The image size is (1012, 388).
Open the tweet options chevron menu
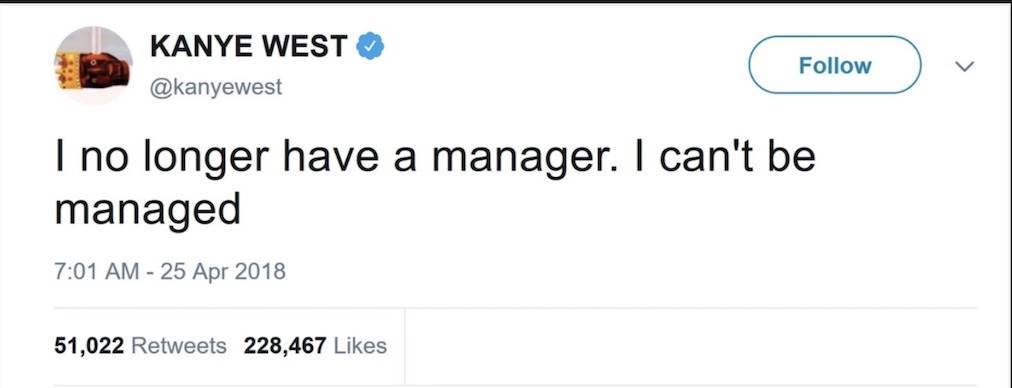point(966,66)
